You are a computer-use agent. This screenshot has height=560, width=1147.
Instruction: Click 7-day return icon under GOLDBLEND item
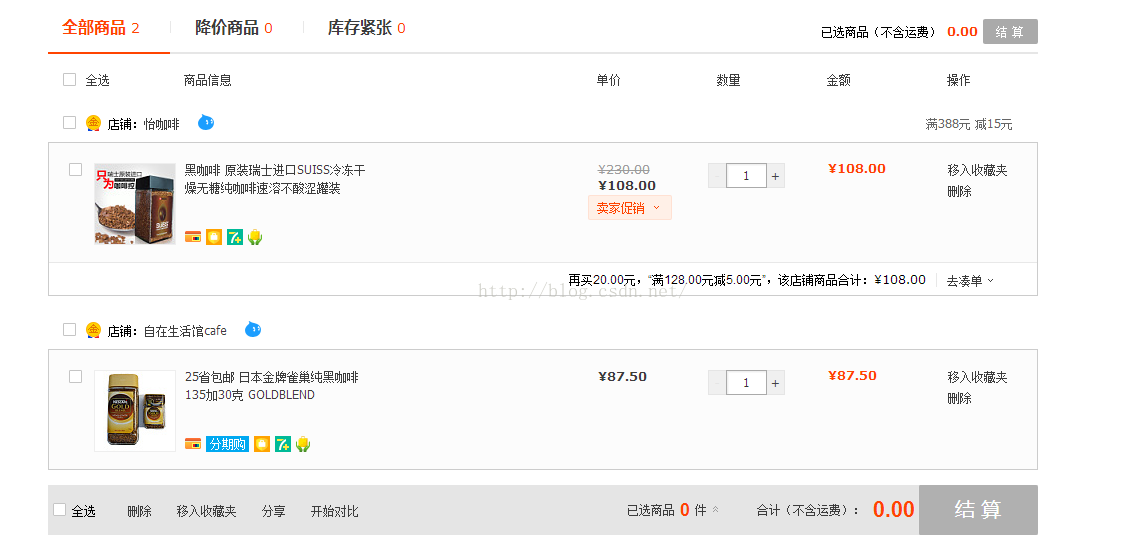(283, 444)
